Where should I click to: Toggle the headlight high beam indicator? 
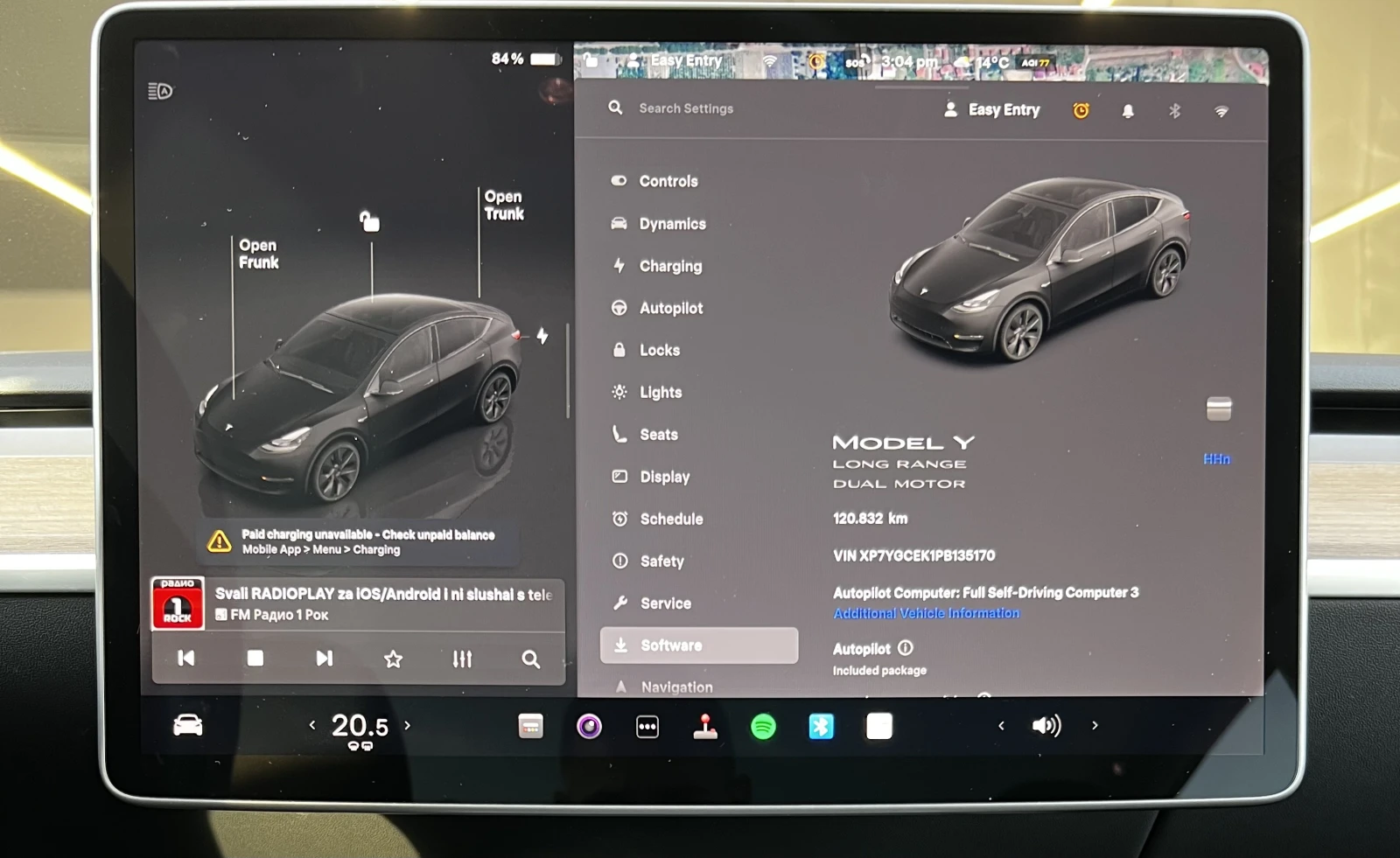click(x=160, y=91)
